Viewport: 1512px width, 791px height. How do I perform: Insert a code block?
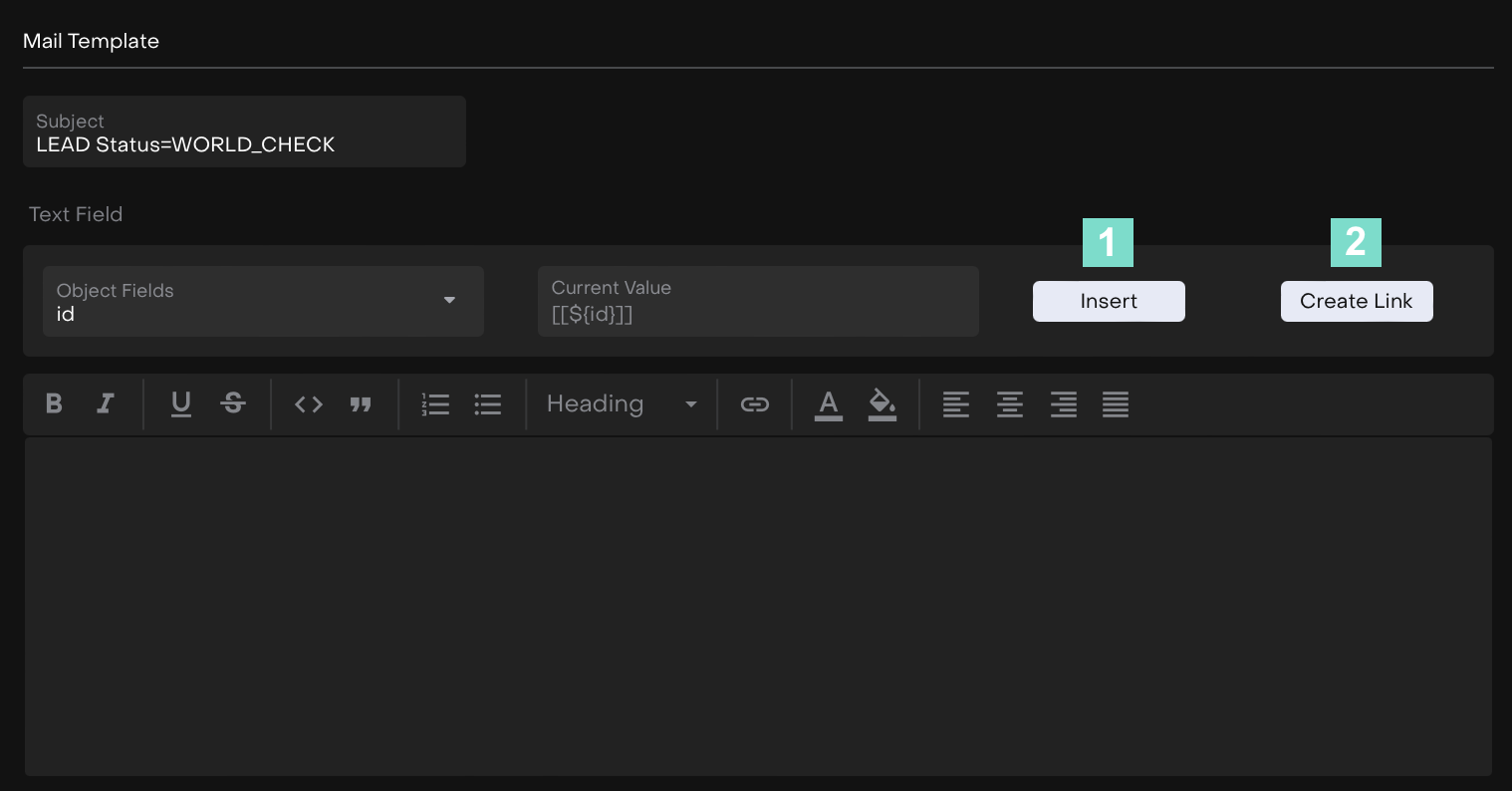309,403
